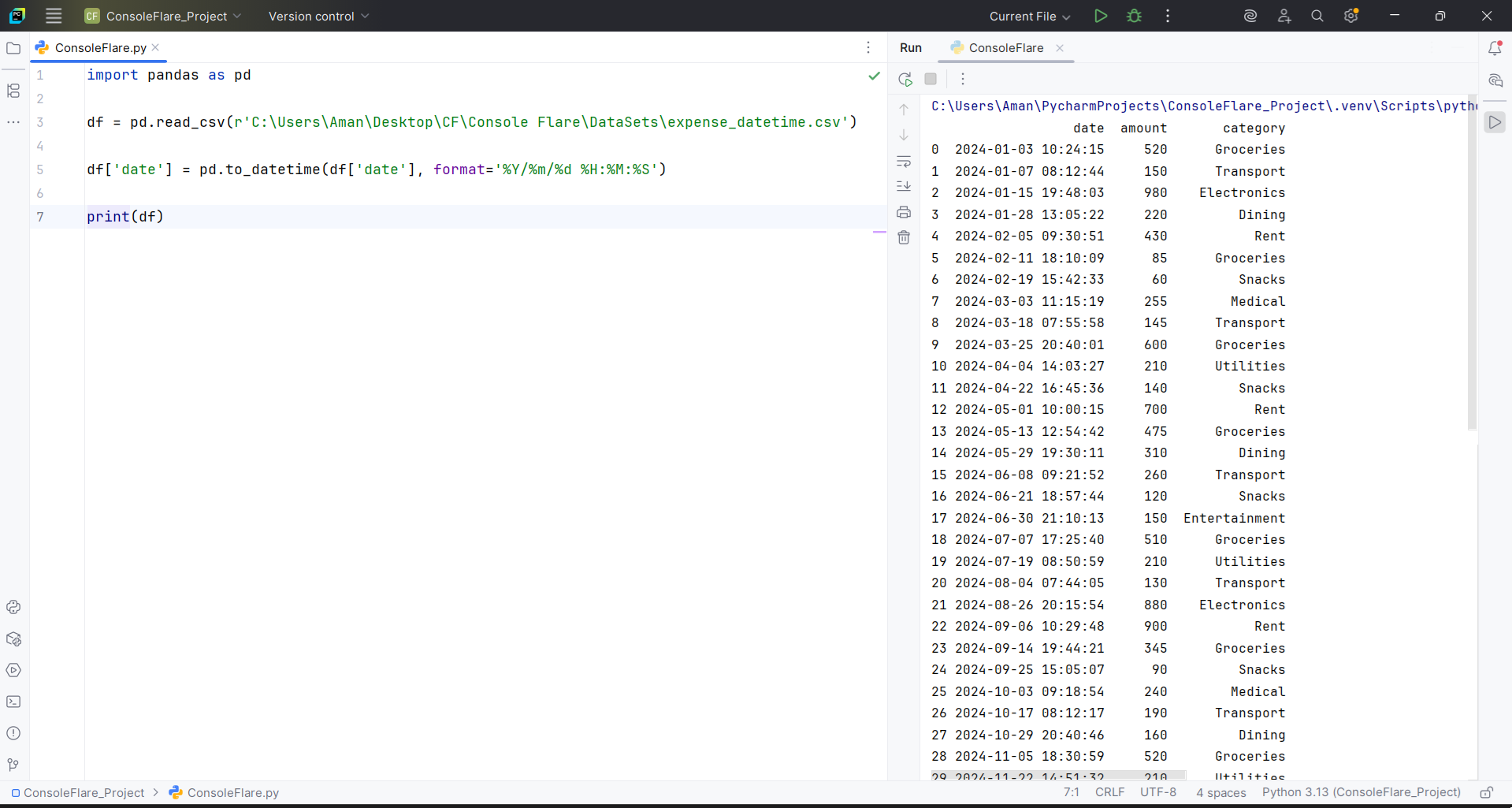Open the Terminal tool window
Image resolution: width=1512 pixels, height=808 pixels.
coord(13,702)
